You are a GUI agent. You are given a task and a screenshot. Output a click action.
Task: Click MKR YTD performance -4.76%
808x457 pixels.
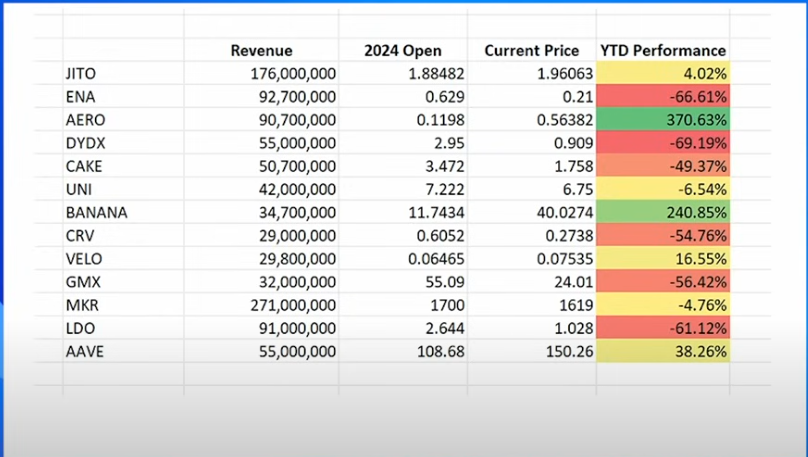tap(663, 306)
